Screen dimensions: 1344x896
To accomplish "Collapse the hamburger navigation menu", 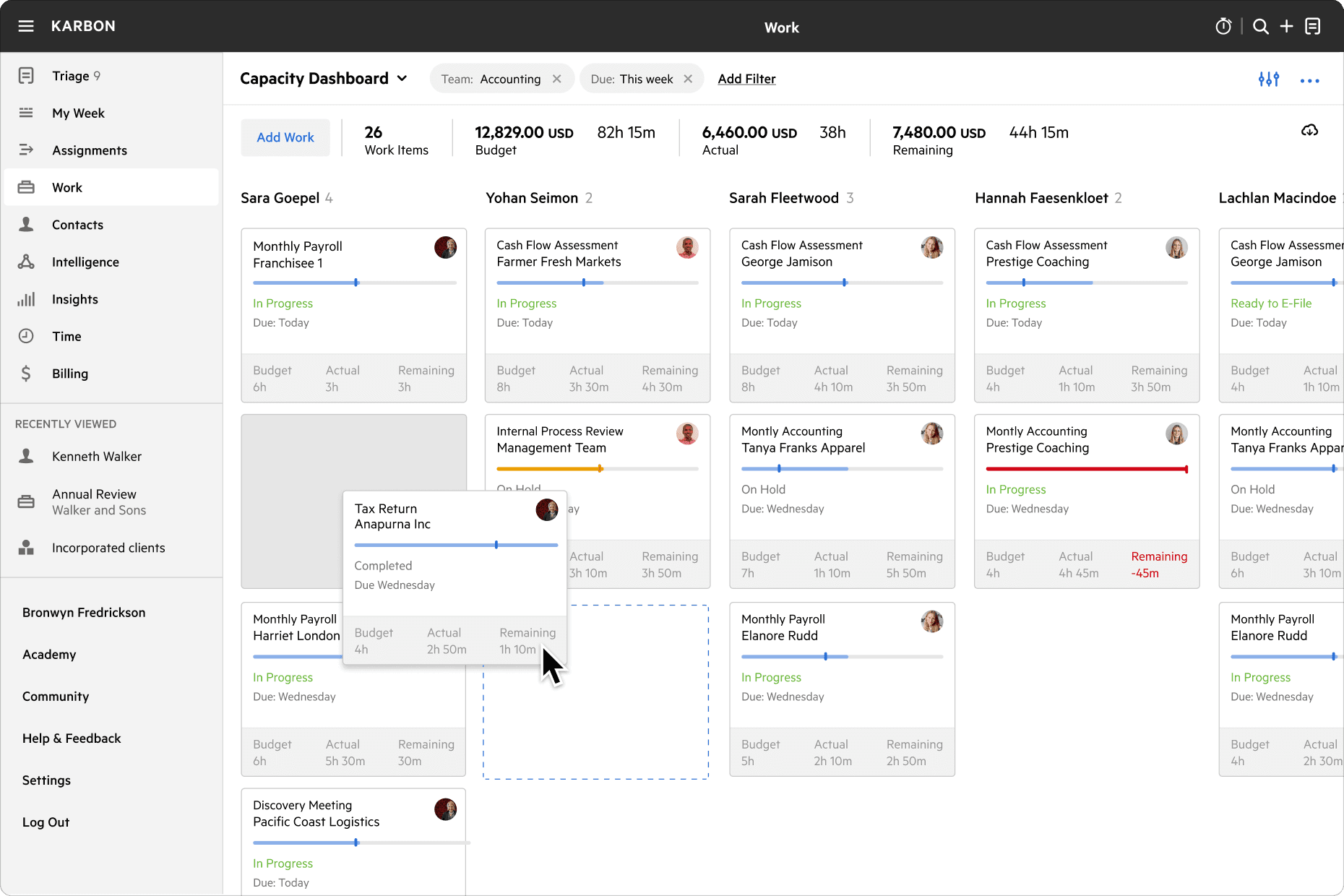I will click(x=26, y=26).
